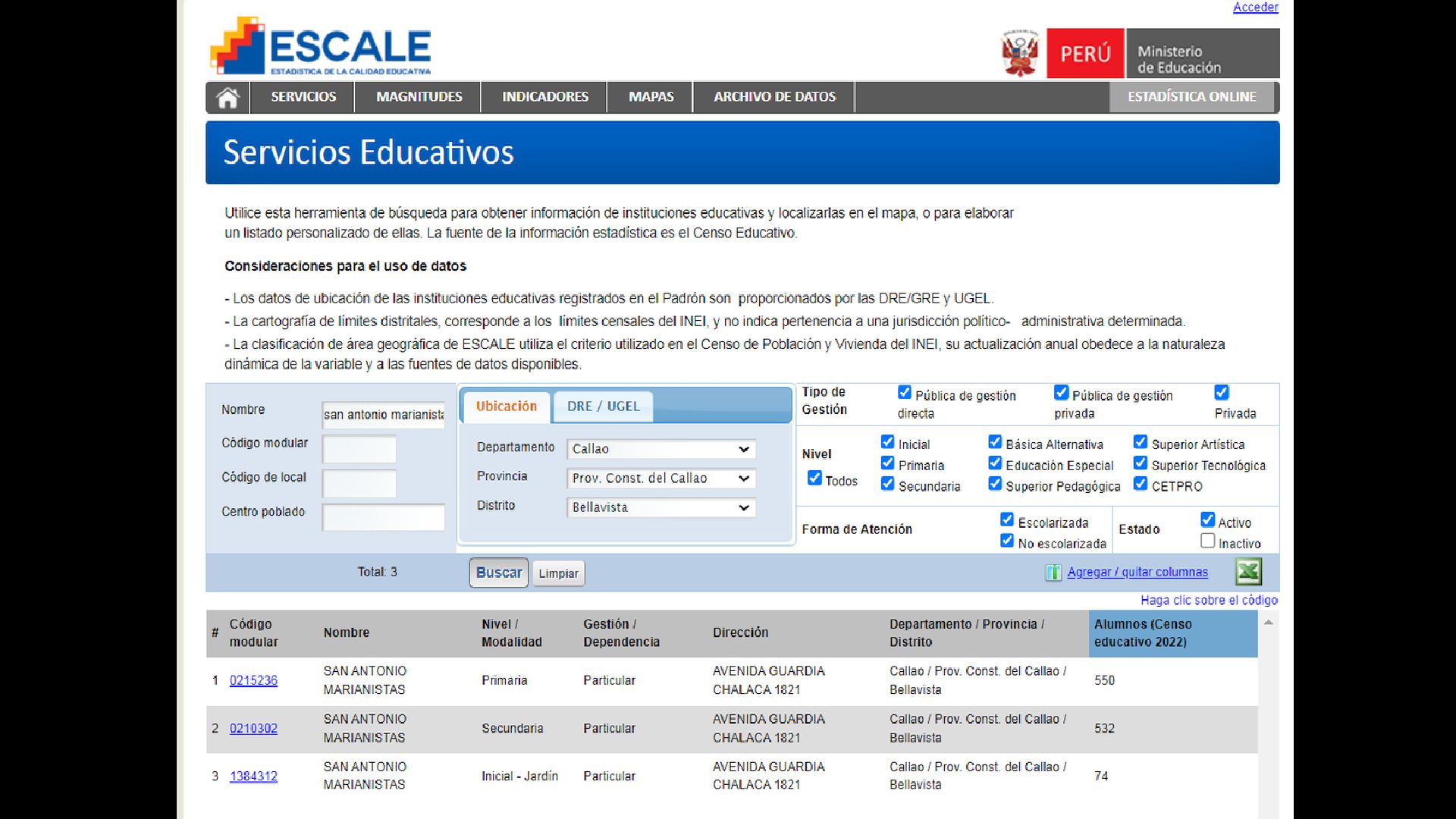Click the Código modular column header
The image size is (1456, 819).
(253, 633)
